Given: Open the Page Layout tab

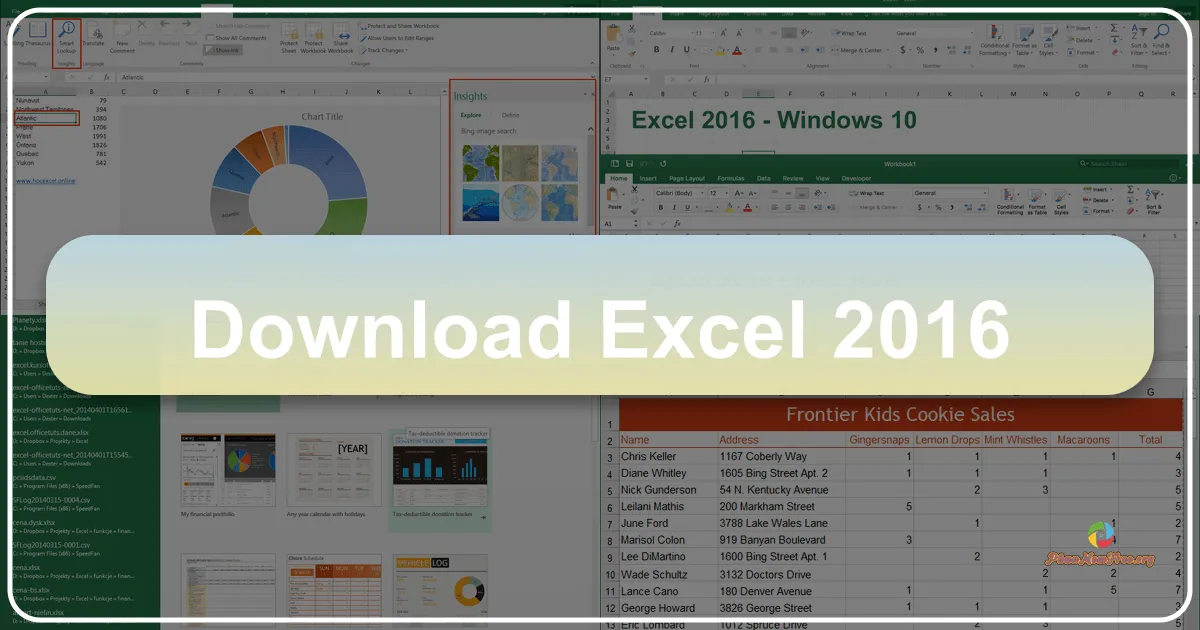Looking at the screenshot, I should click(x=716, y=14).
